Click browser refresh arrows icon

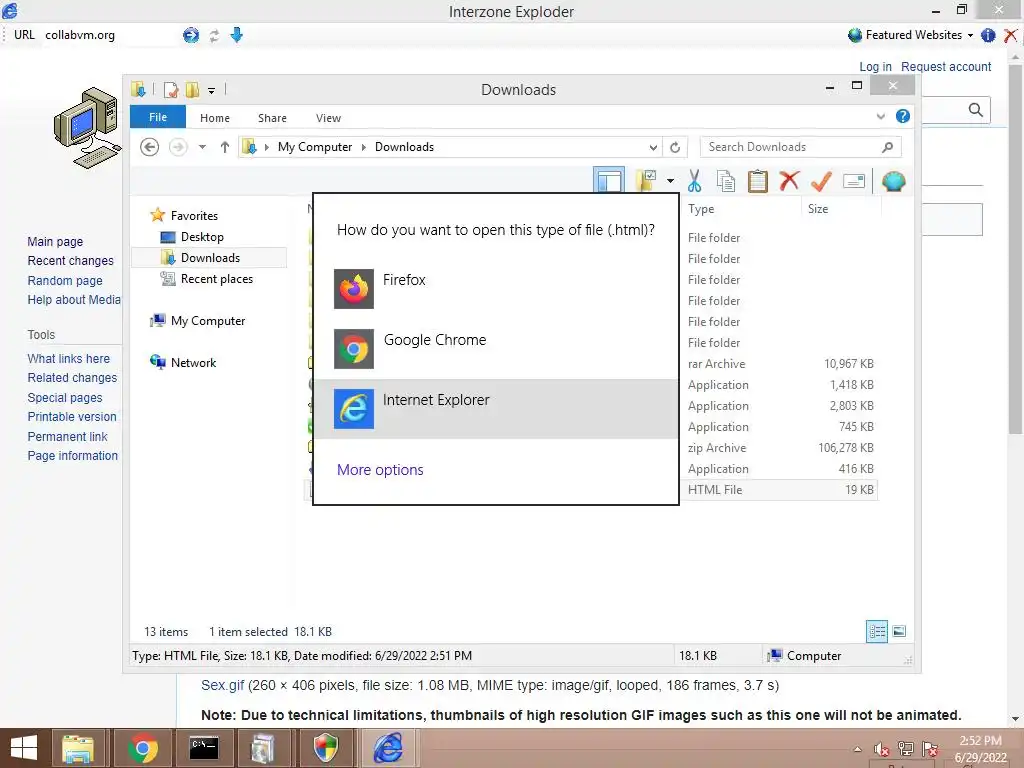pos(214,35)
